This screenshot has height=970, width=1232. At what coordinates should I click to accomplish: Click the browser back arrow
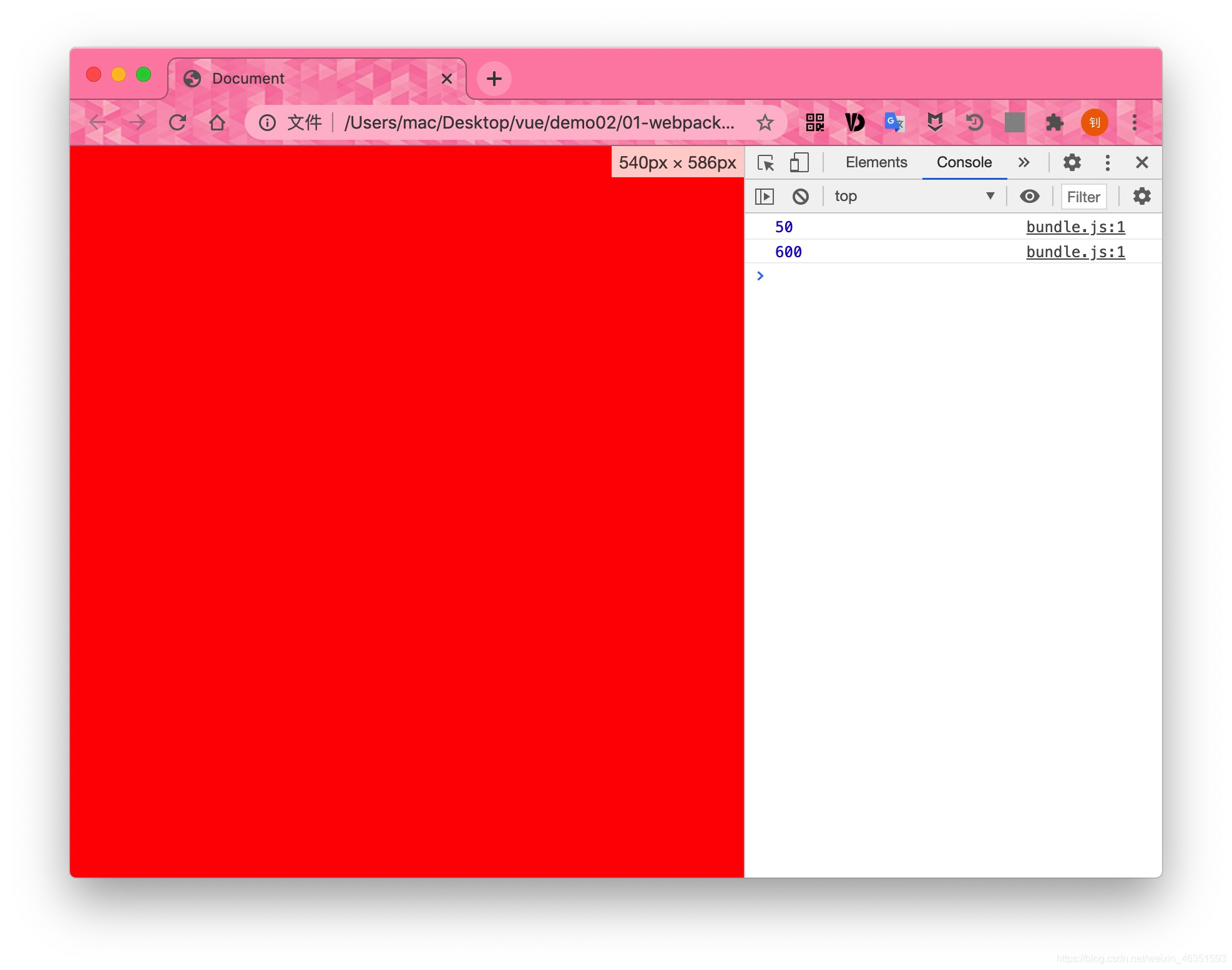pyautogui.click(x=97, y=122)
